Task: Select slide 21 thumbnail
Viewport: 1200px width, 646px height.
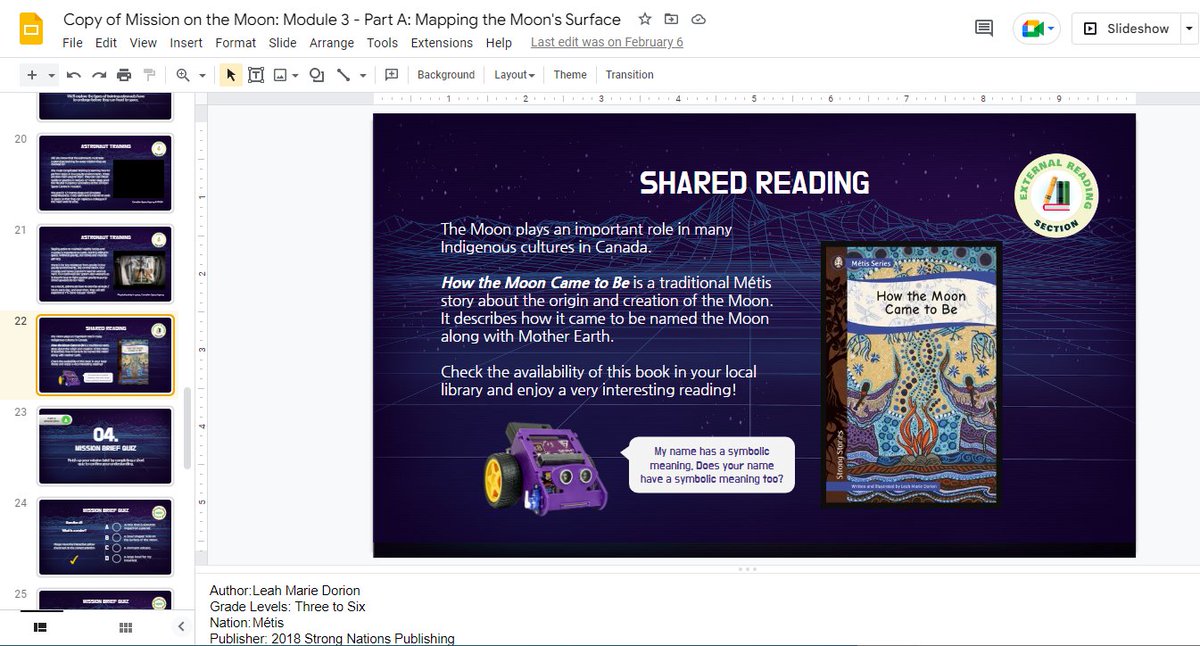Action: [105, 263]
